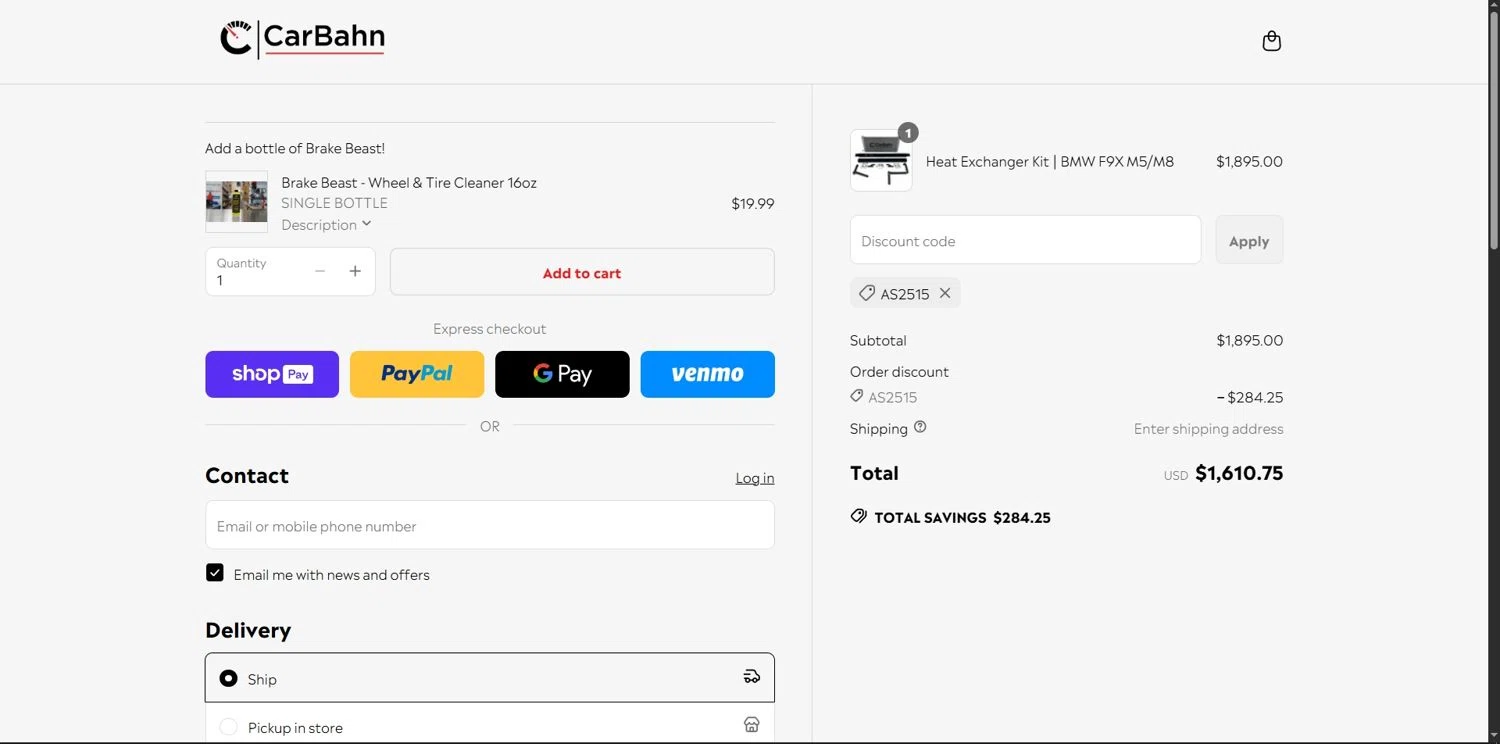
Task: Check out with Venmo
Action: pos(708,374)
